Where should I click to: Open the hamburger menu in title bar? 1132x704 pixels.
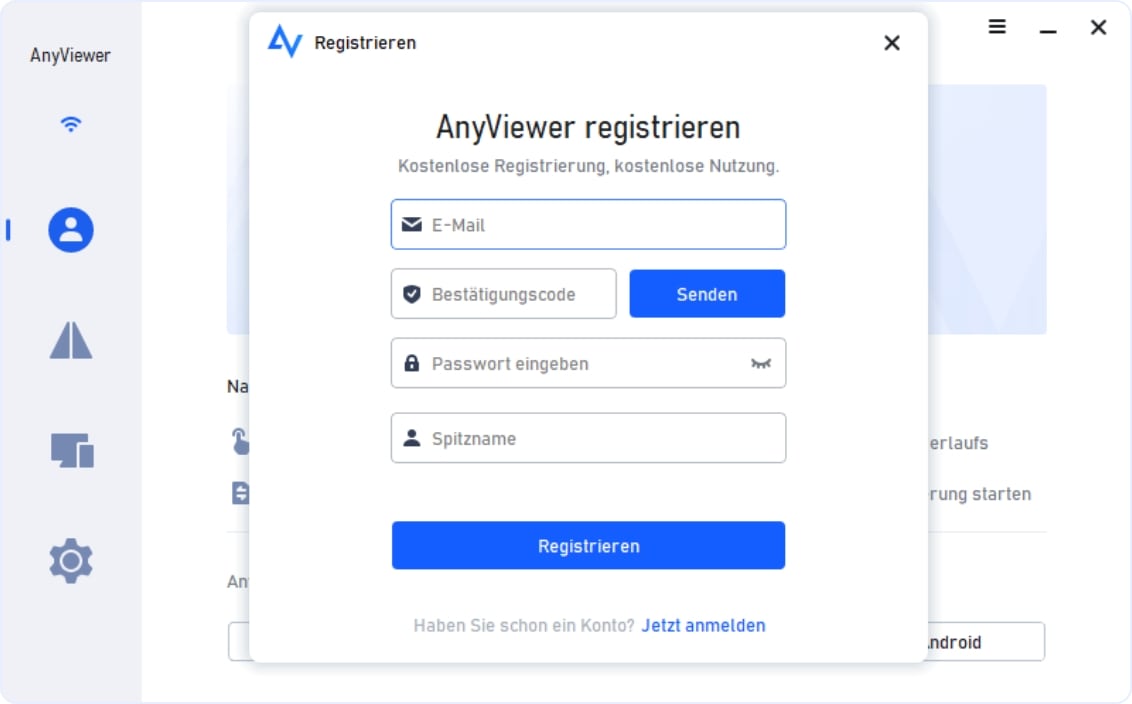click(x=997, y=28)
